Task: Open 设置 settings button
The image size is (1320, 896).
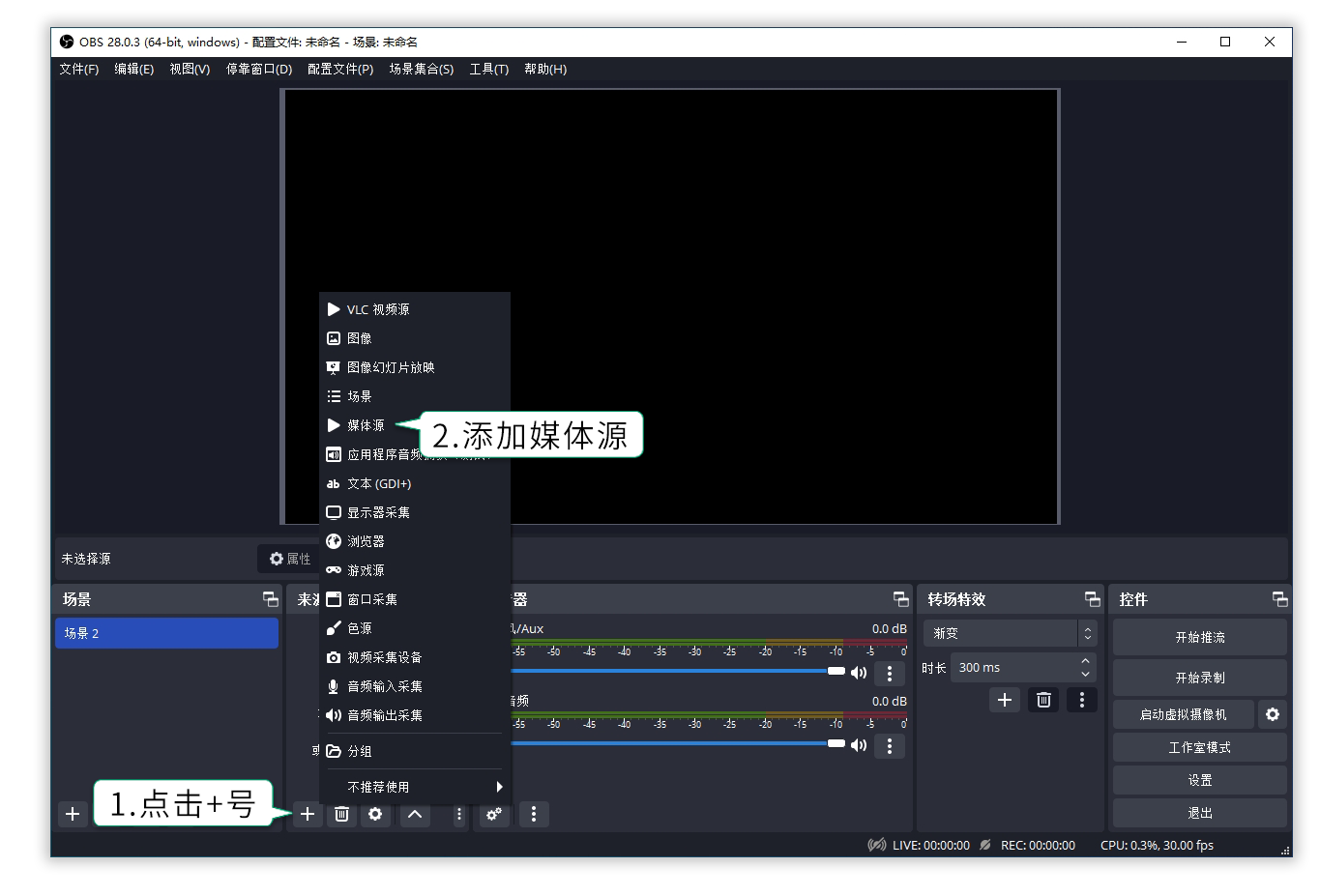Action: (x=1200, y=780)
